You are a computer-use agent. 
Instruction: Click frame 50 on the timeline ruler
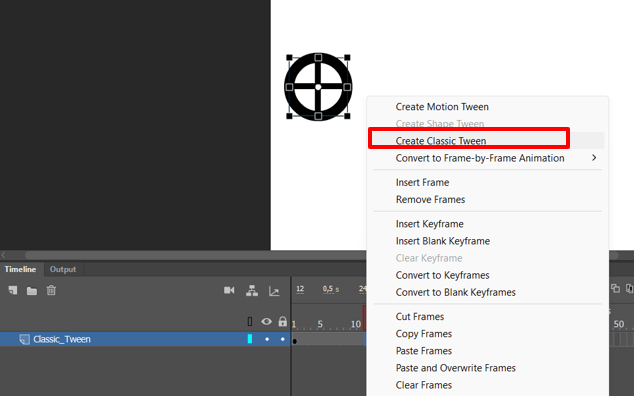pos(619,324)
